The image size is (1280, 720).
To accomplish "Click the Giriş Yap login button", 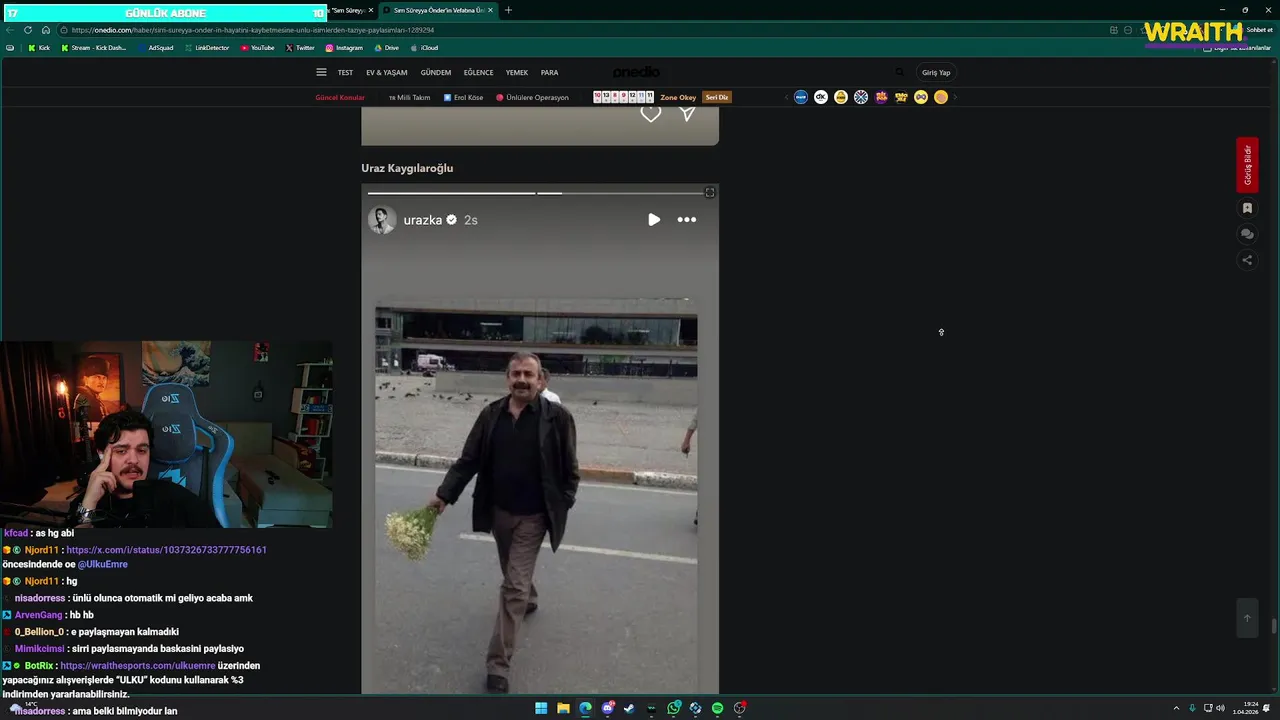I will (936, 72).
